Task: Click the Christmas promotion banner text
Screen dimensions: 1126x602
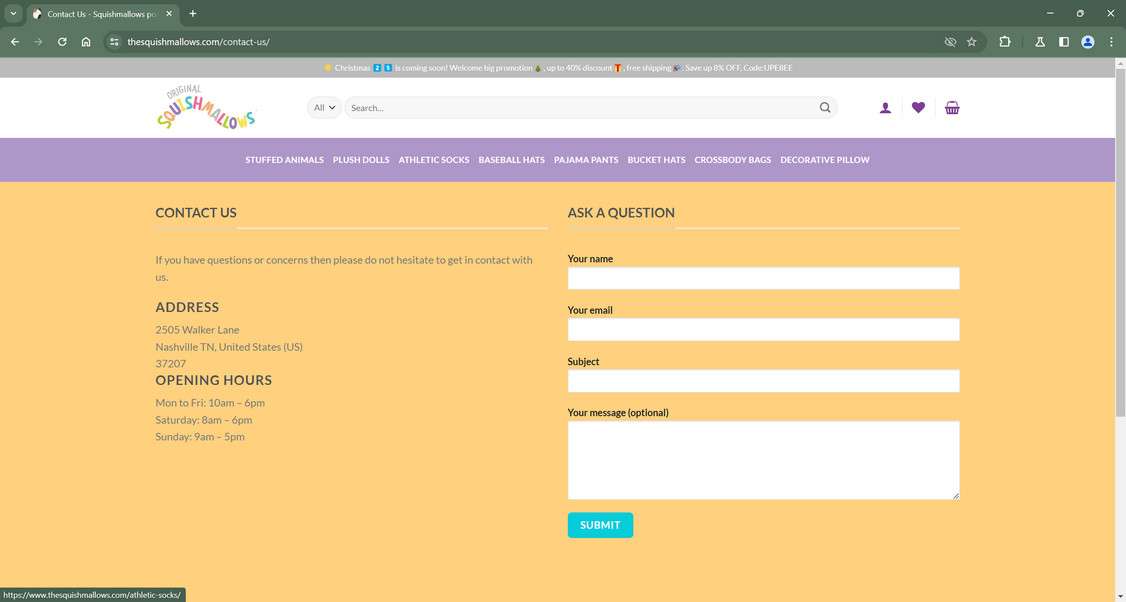Action: pos(558,68)
